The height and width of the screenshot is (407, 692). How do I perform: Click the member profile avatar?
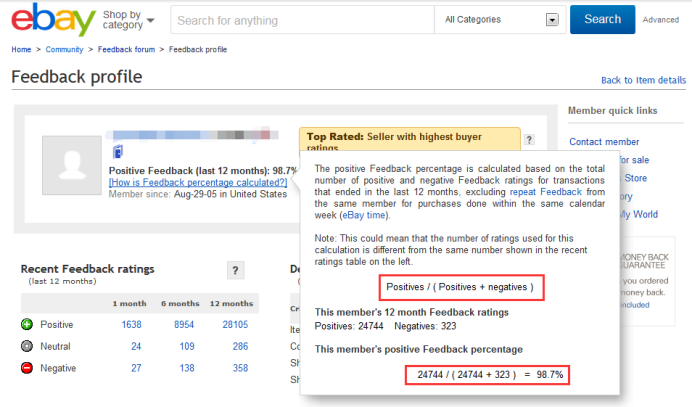70,165
